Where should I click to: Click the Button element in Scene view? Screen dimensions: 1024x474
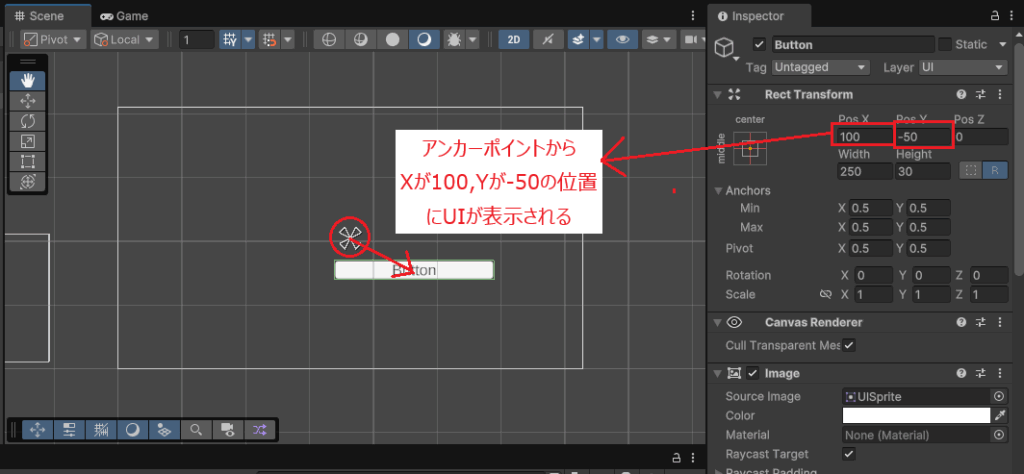[x=414, y=270]
